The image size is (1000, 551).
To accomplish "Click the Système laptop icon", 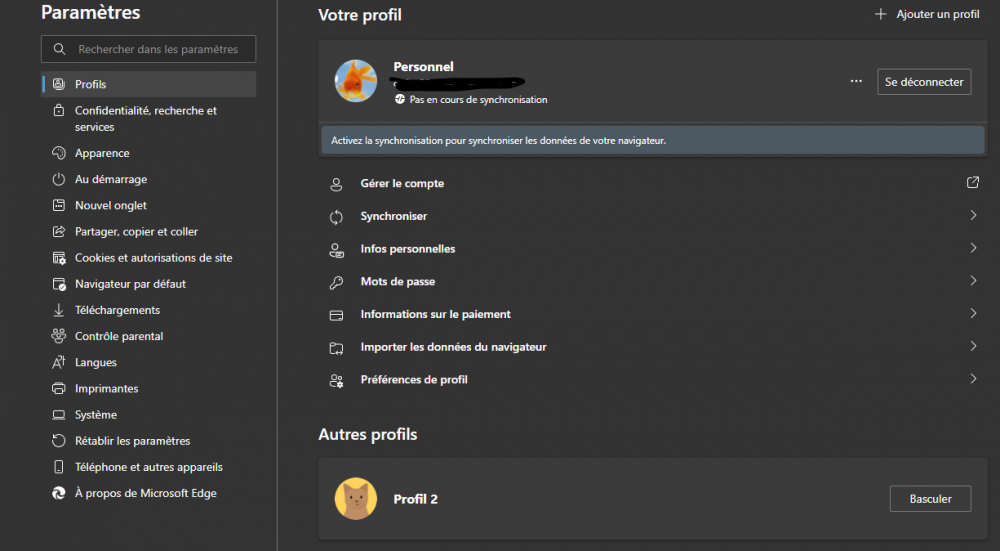I will tap(59, 415).
